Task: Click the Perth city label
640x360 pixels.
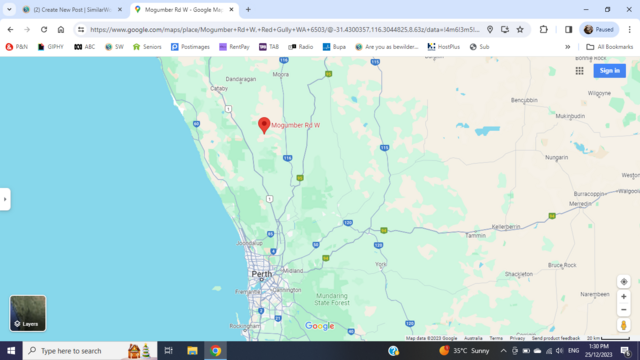Action: 262,274
